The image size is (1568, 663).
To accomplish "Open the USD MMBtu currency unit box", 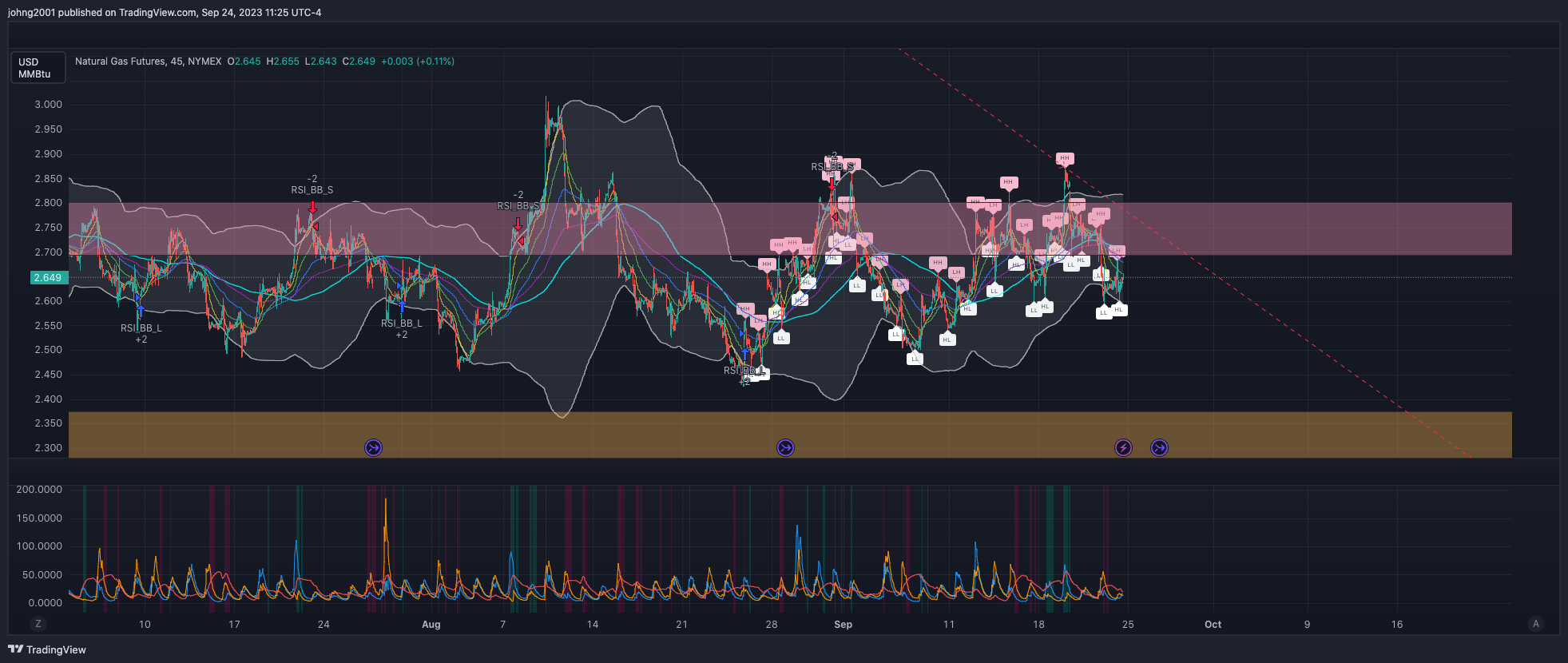I will coord(38,68).
